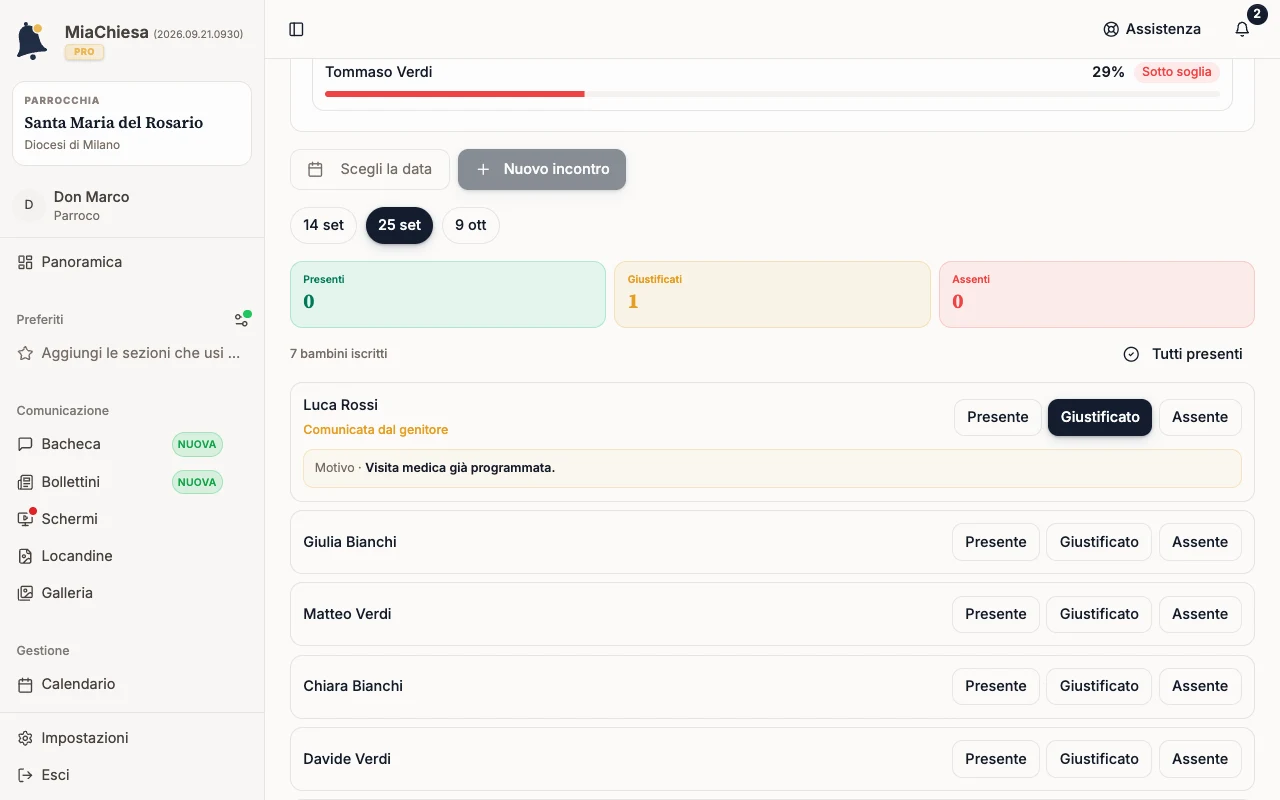The width and height of the screenshot is (1280, 800).
Task: Click the green Presenti summary card
Action: tap(448, 295)
